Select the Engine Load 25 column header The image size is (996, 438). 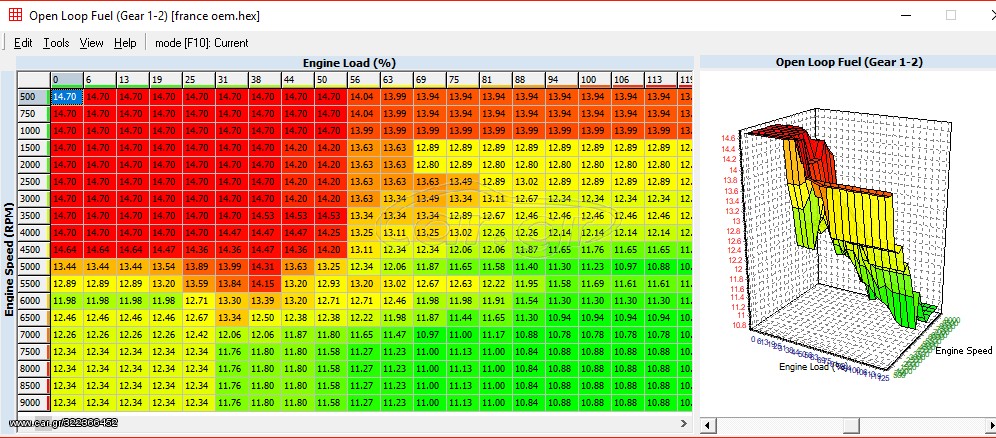[199, 79]
